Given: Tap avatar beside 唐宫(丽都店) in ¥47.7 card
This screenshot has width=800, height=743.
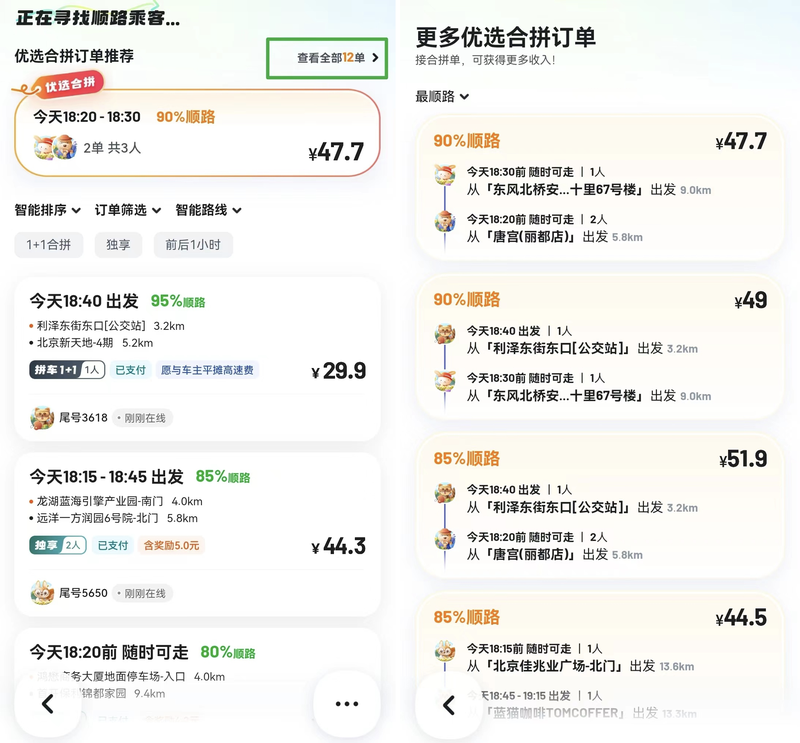Looking at the screenshot, I should point(445,221).
